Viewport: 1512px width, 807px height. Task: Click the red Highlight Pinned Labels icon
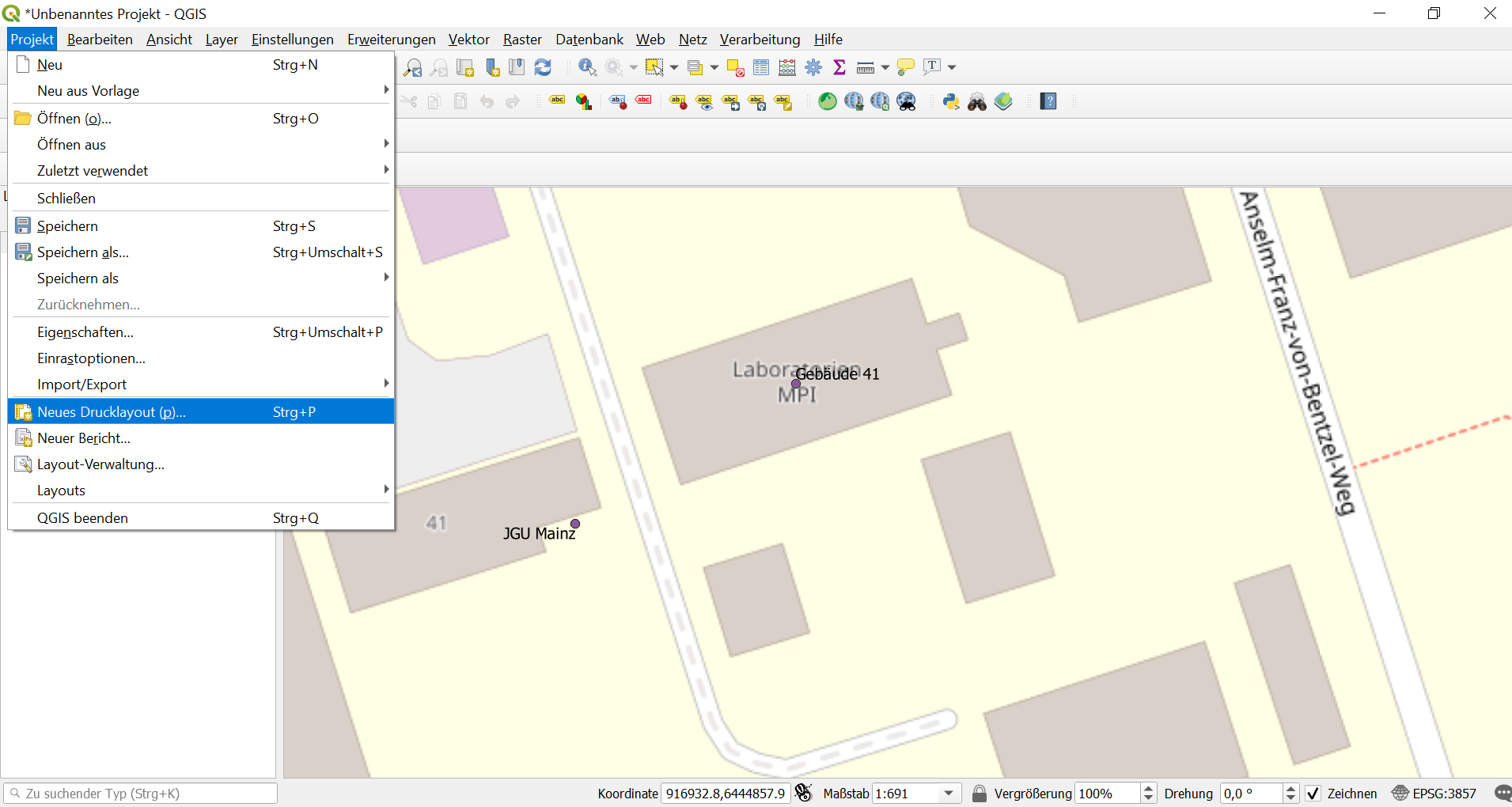(x=644, y=101)
